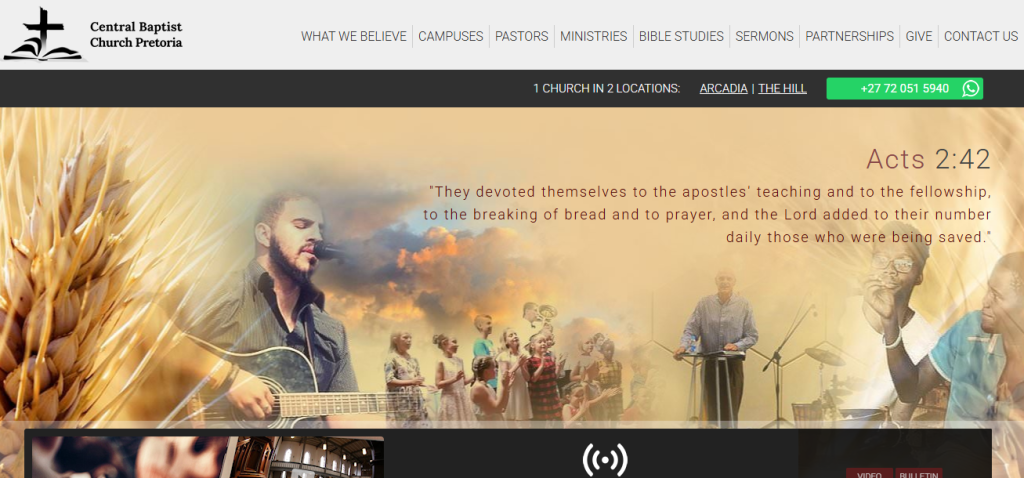This screenshot has height=478, width=1024.
Task: Click the Bulletin button
Action: 919,473
